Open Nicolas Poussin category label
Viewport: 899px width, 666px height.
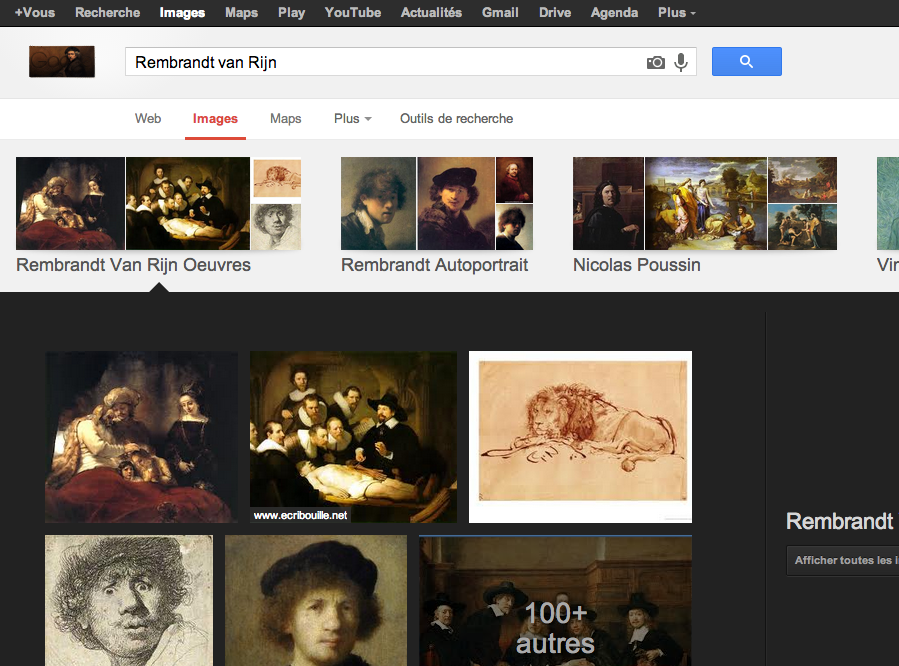coord(636,265)
